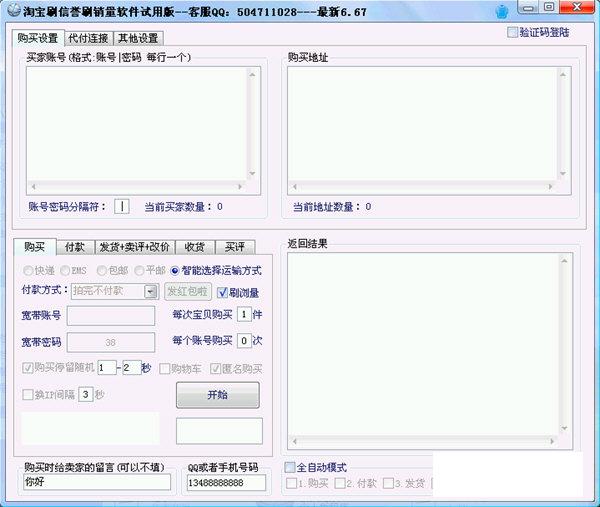This screenshot has width=600, height=507.
Task: Click the maximum stay seconds field
Action: [x=132, y=368]
